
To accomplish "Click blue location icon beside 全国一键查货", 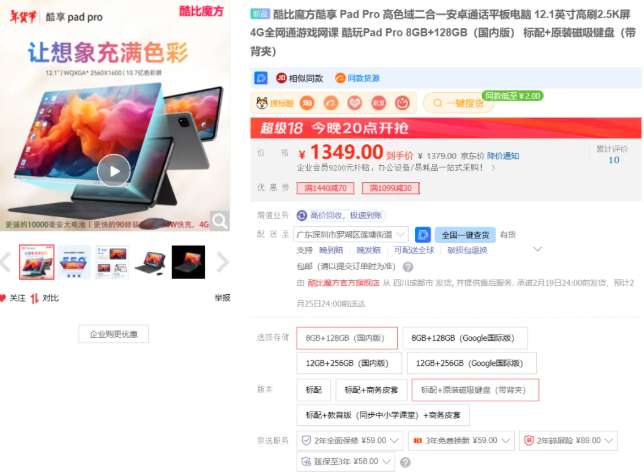I will (423, 235).
